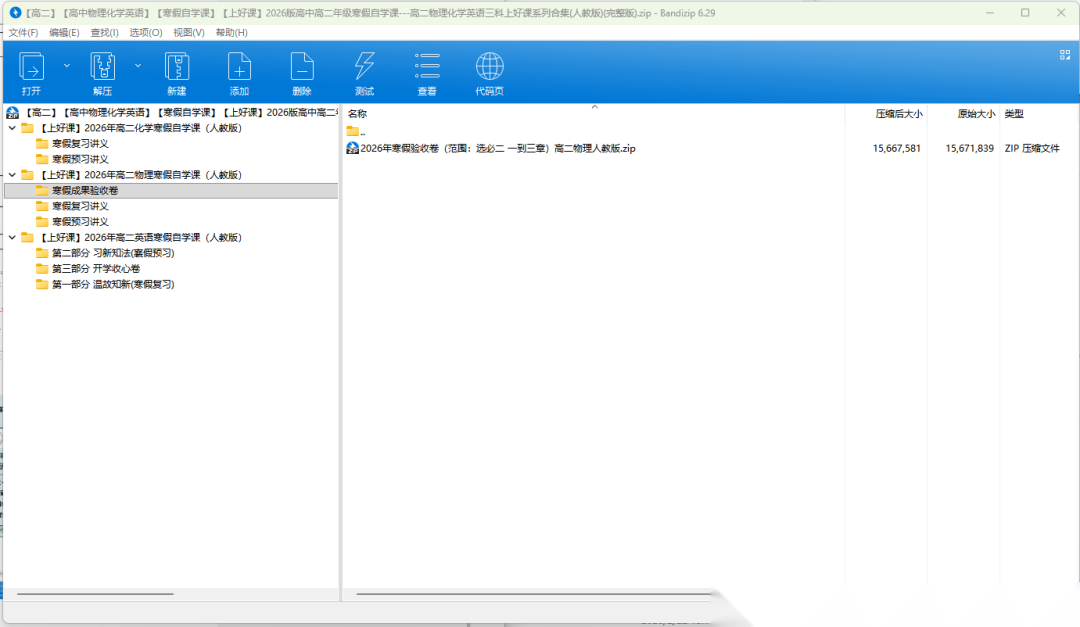This screenshot has height=627, width=1080.
Task: Open the 文件(F) menu
Action: (23, 33)
